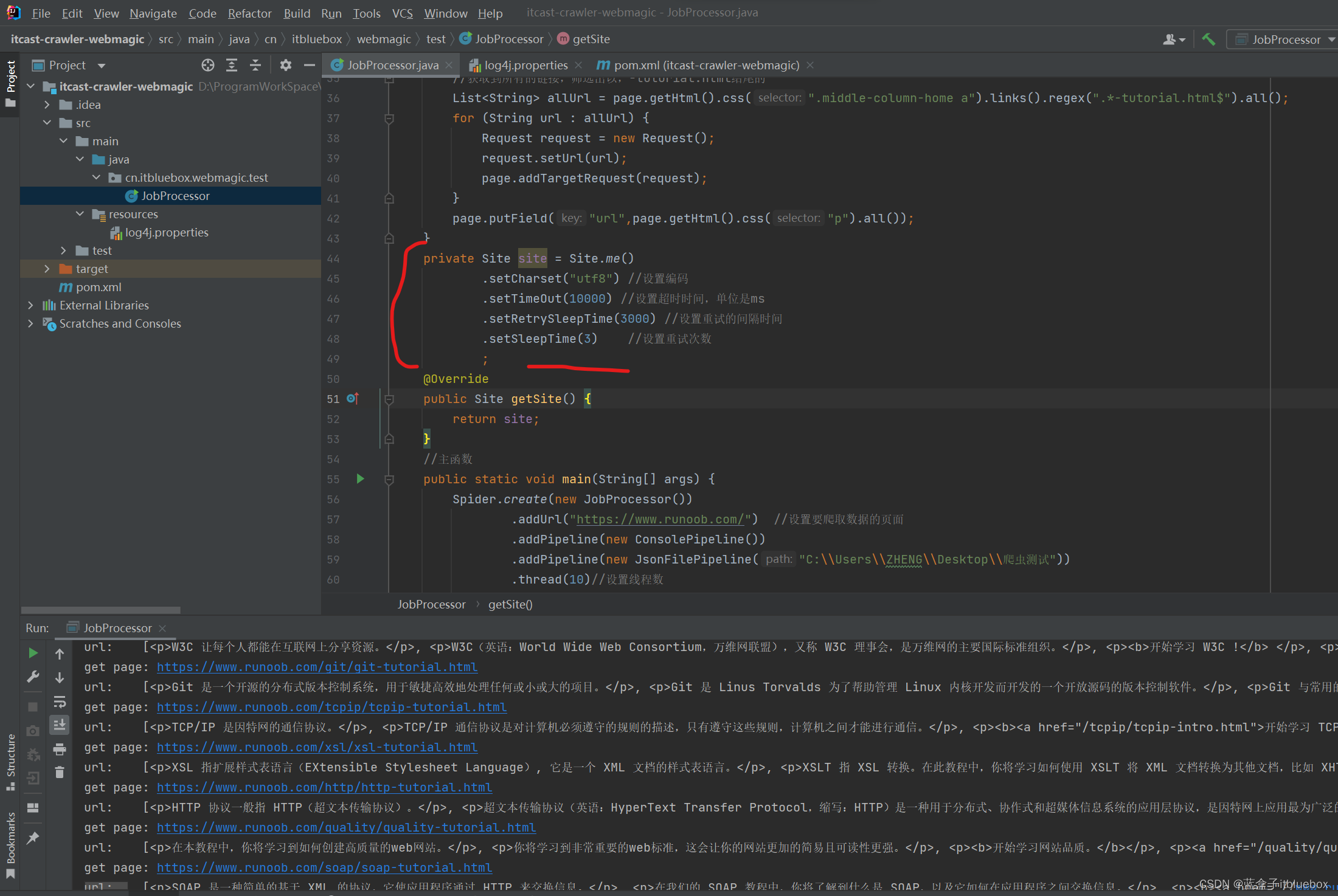
Task: Select pom.xml in Project tree
Action: (x=99, y=287)
